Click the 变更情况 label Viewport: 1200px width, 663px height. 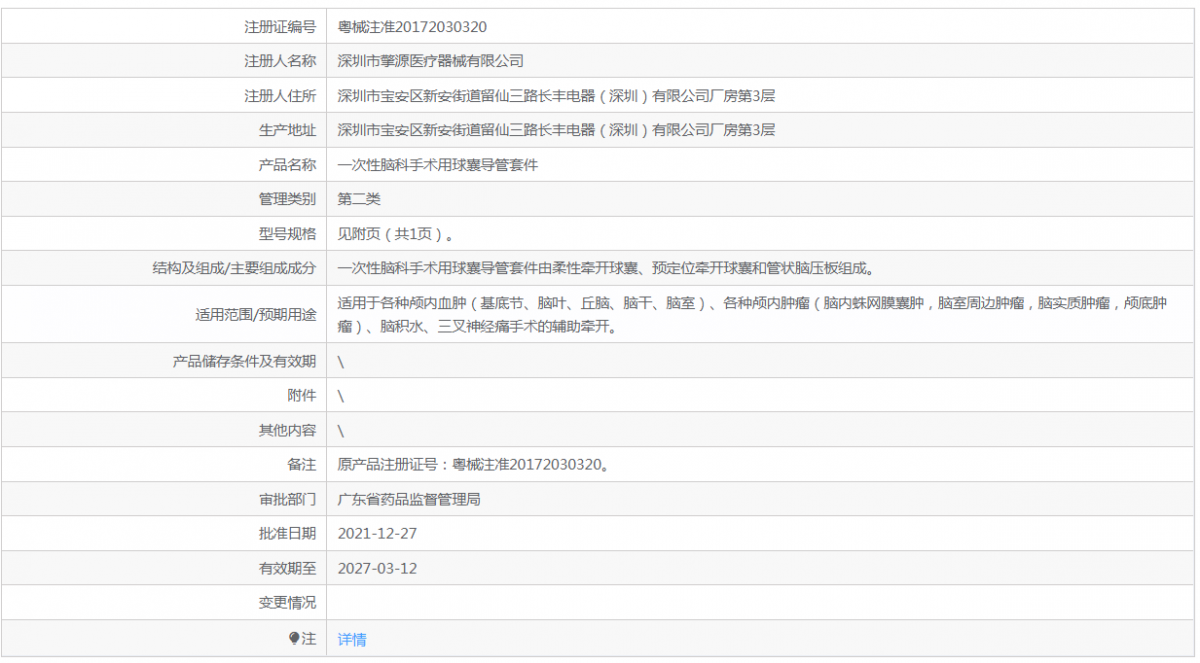click(x=287, y=603)
